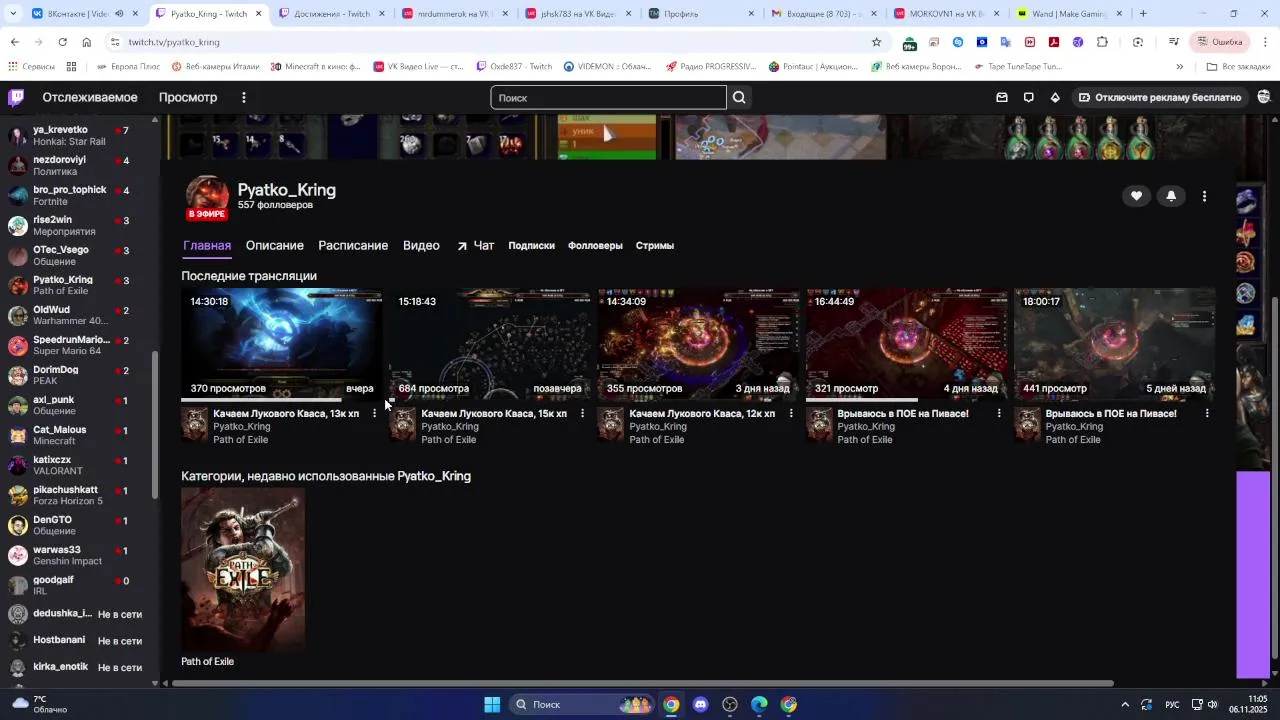This screenshot has width=1280, height=720.
Task: Switch to the Видео channel tab
Action: coord(421,245)
